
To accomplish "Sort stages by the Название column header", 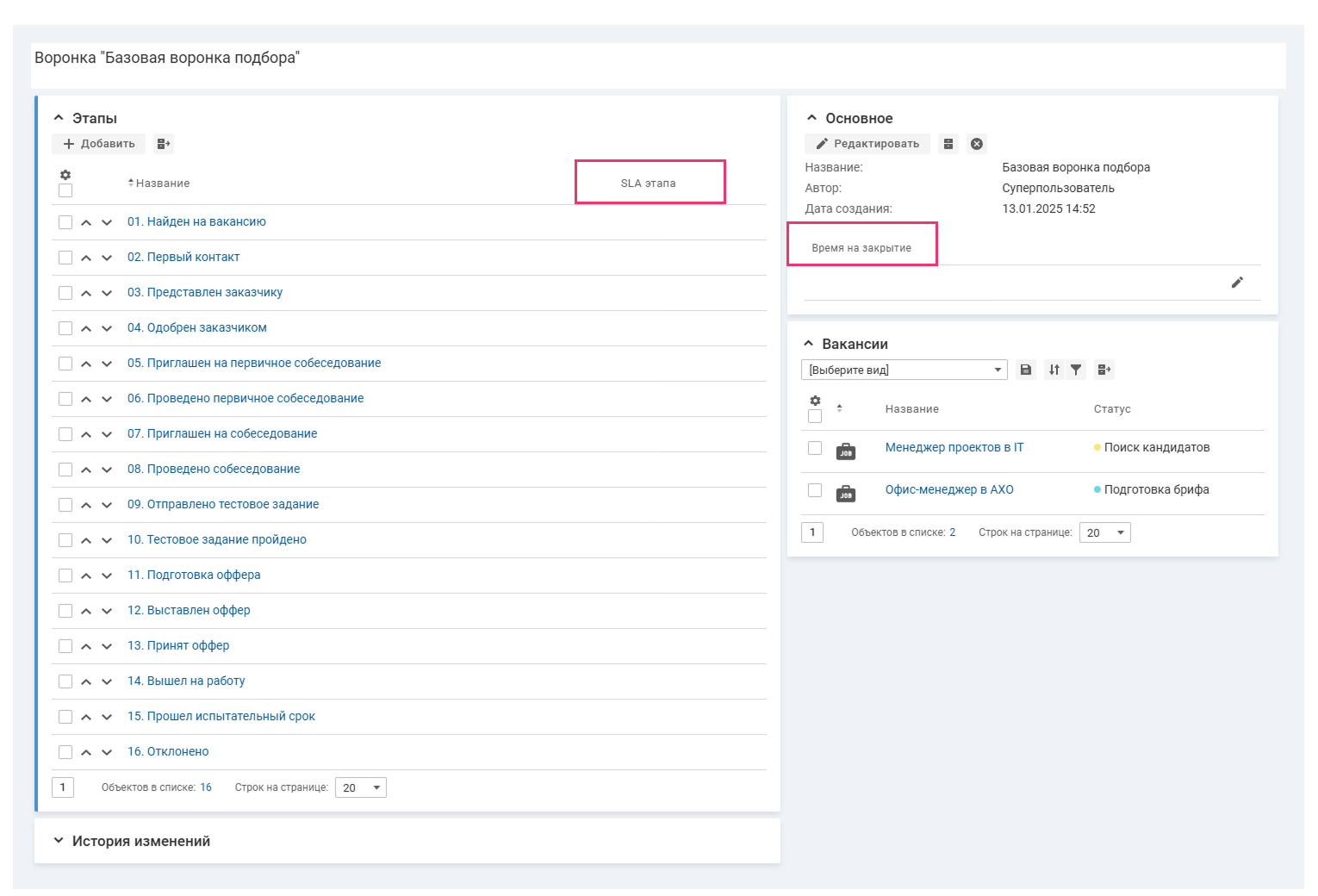I will pyautogui.click(x=162, y=184).
